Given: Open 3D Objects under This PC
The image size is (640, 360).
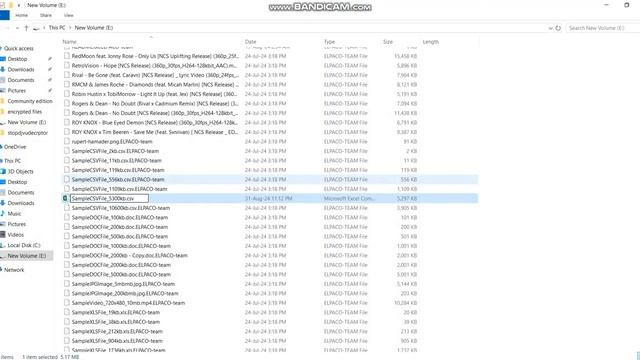Looking at the screenshot, I should (x=20, y=171).
